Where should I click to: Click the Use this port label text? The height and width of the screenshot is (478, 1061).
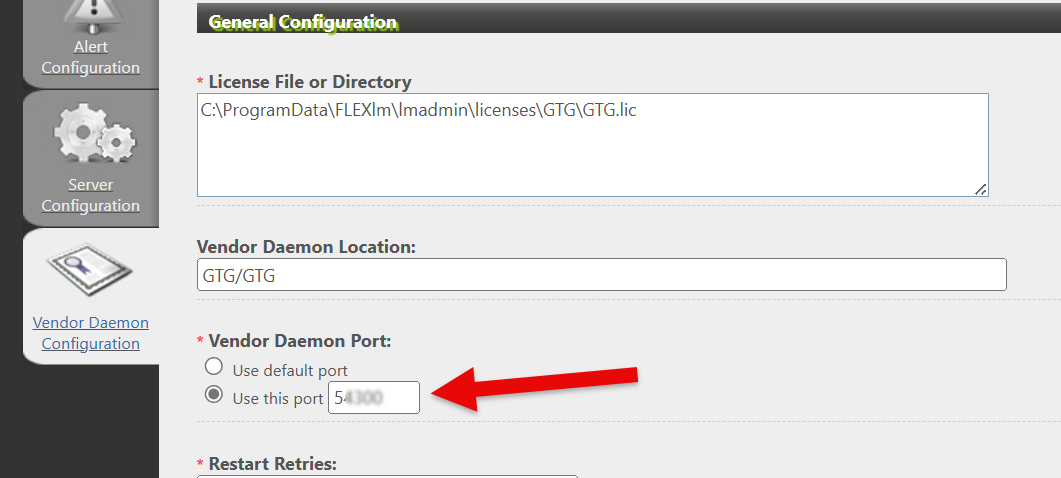277,399
